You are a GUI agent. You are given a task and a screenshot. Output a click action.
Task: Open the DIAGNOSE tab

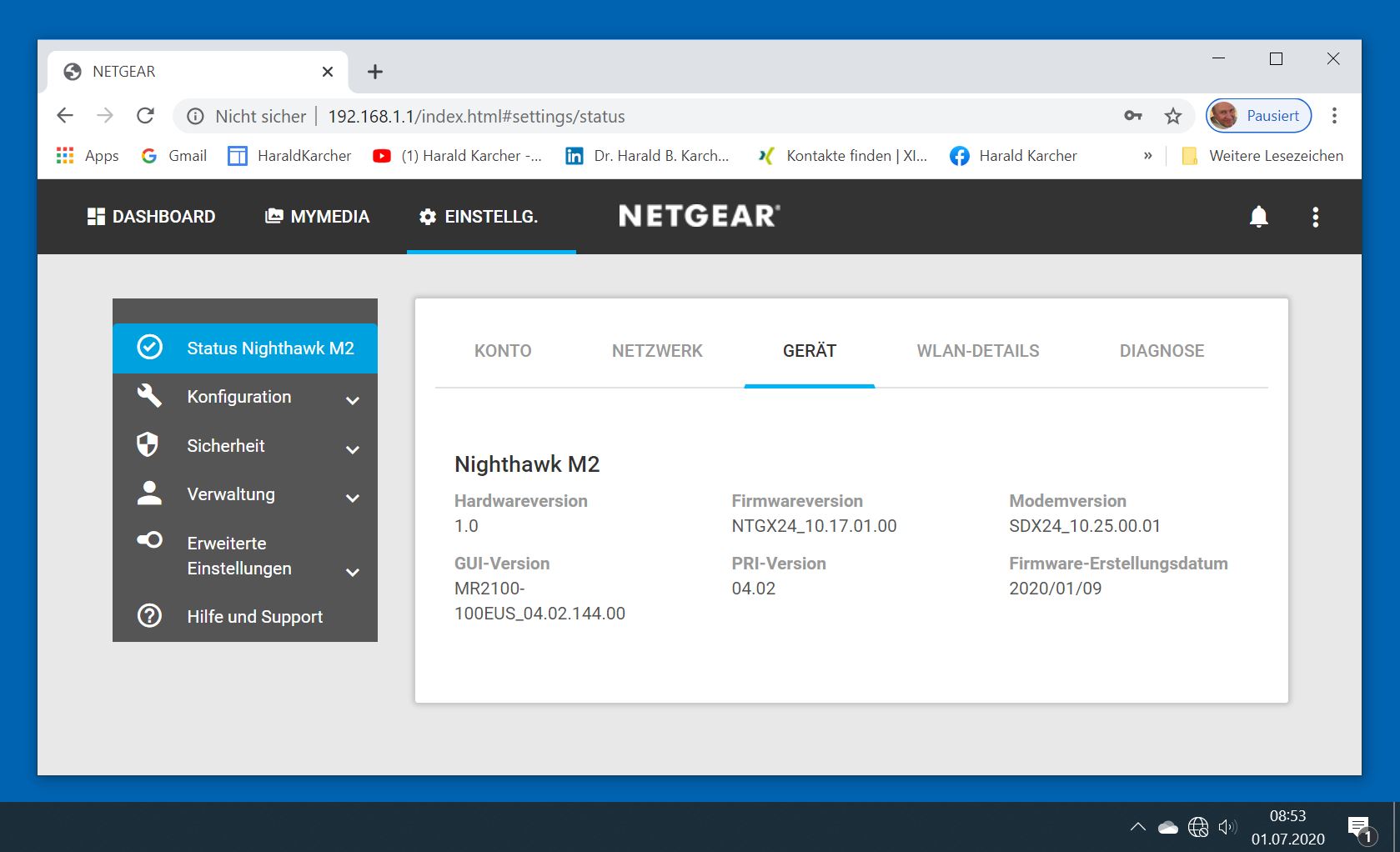pyautogui.click(x=1161, y=351)
